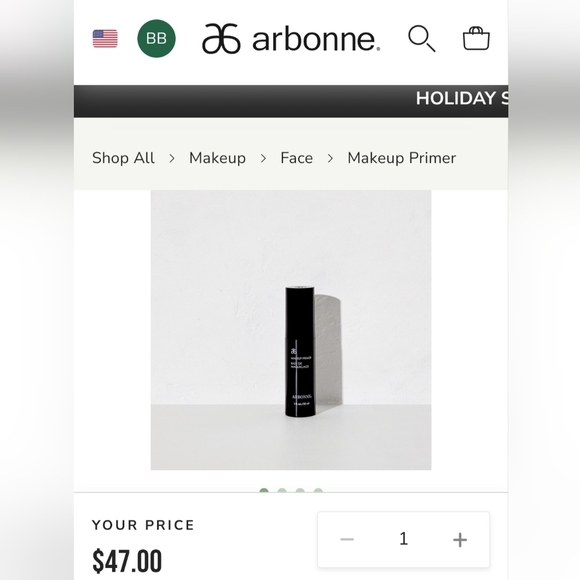Go to Shop All breadcrumb
The width and height of the screenshot is (580, 580).
point(123,158)
